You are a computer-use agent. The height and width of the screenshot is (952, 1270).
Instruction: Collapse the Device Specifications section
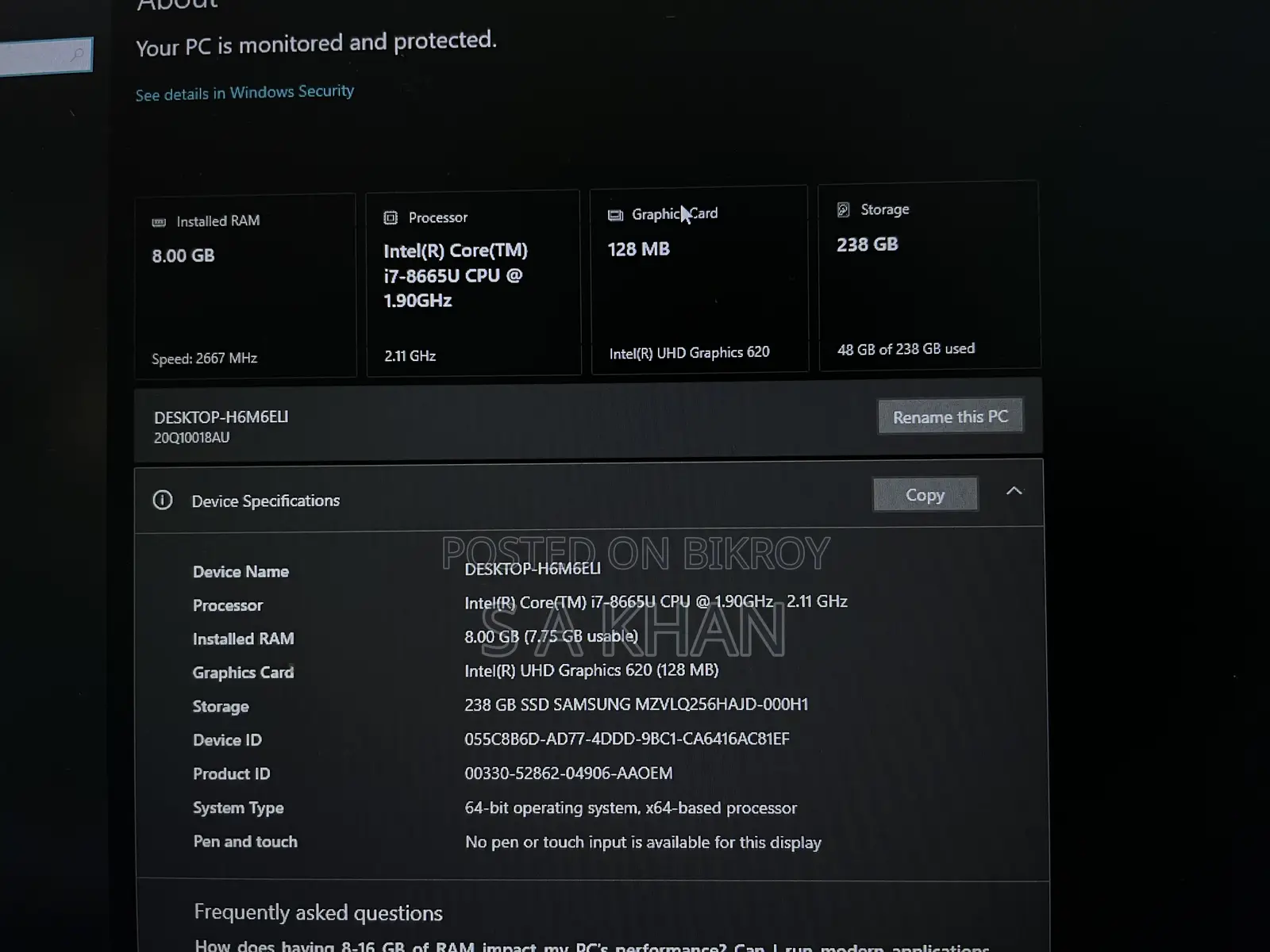click(x=1014, y=491)
